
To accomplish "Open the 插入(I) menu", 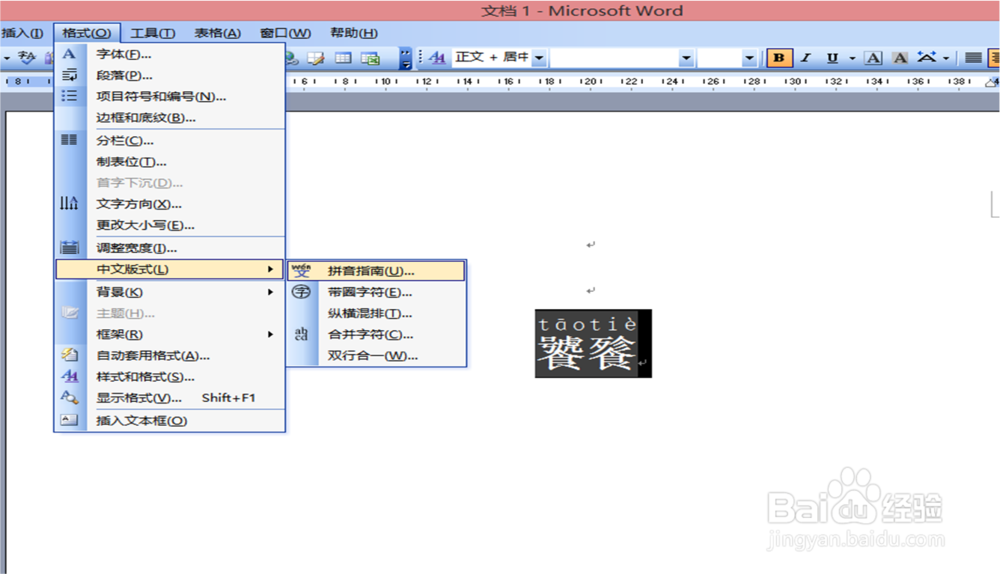I will pyautogui.click(x=22, y=33).
